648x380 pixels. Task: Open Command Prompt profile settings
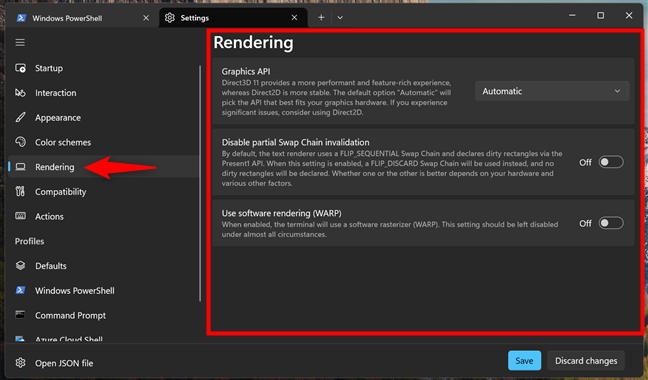pos(103,315)
